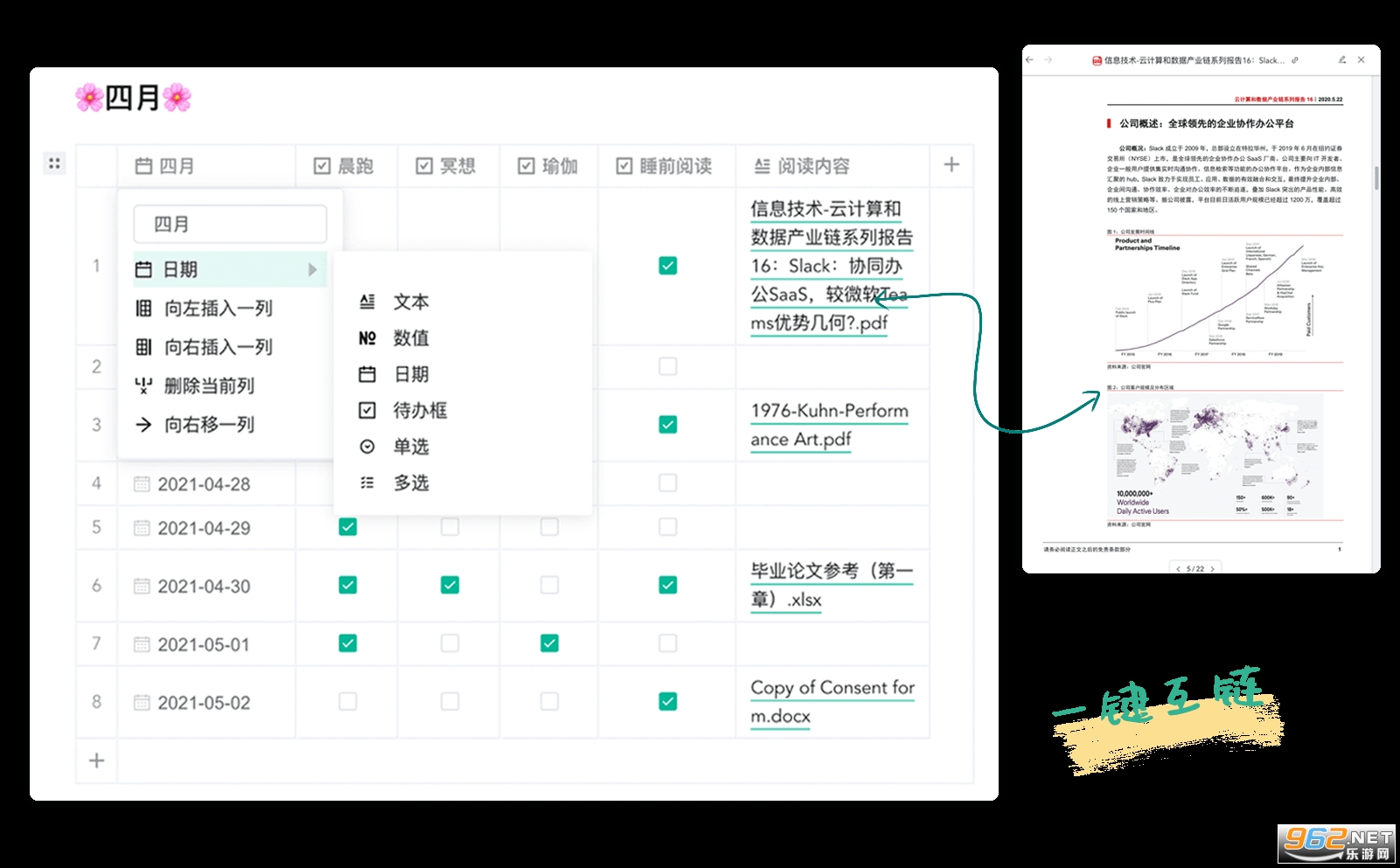
Task: Select 删除当前列 from the column menu
Action: [209, 385]
